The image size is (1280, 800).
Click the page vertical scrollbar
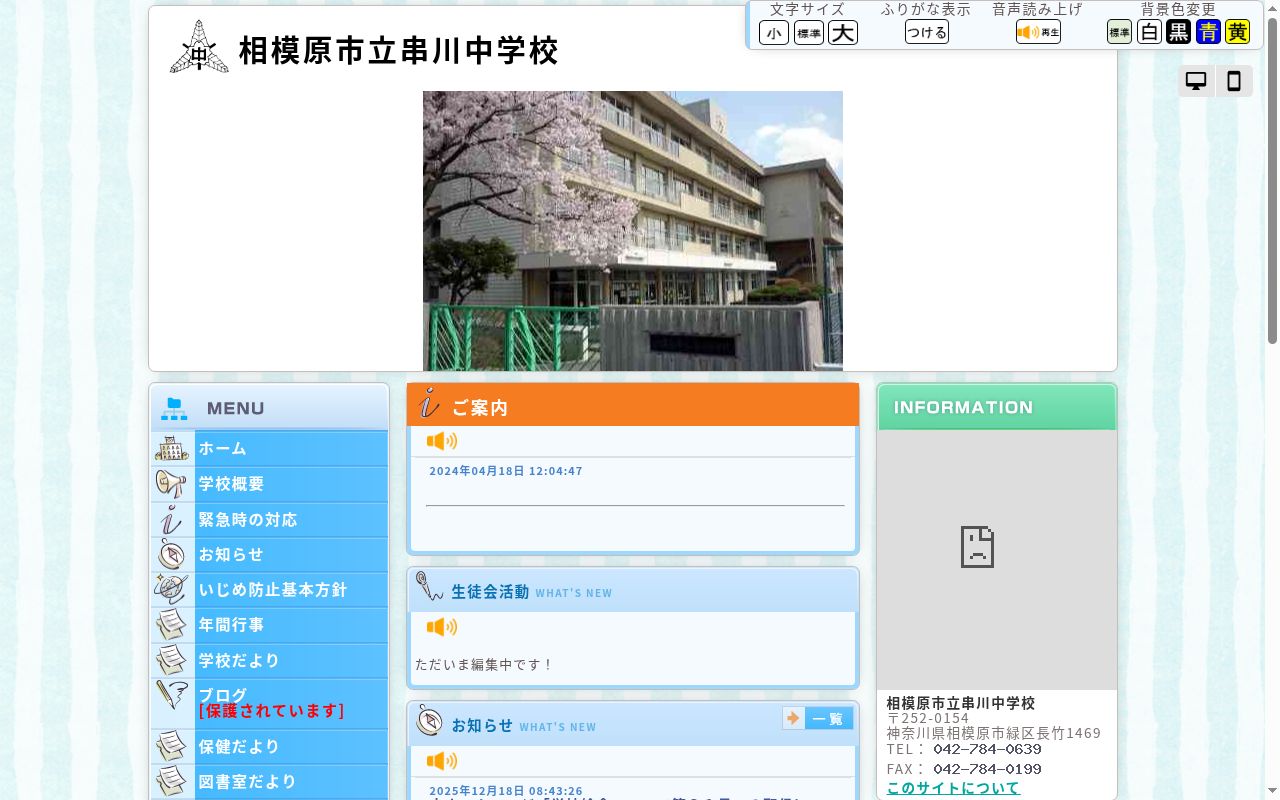[1272, 400]
